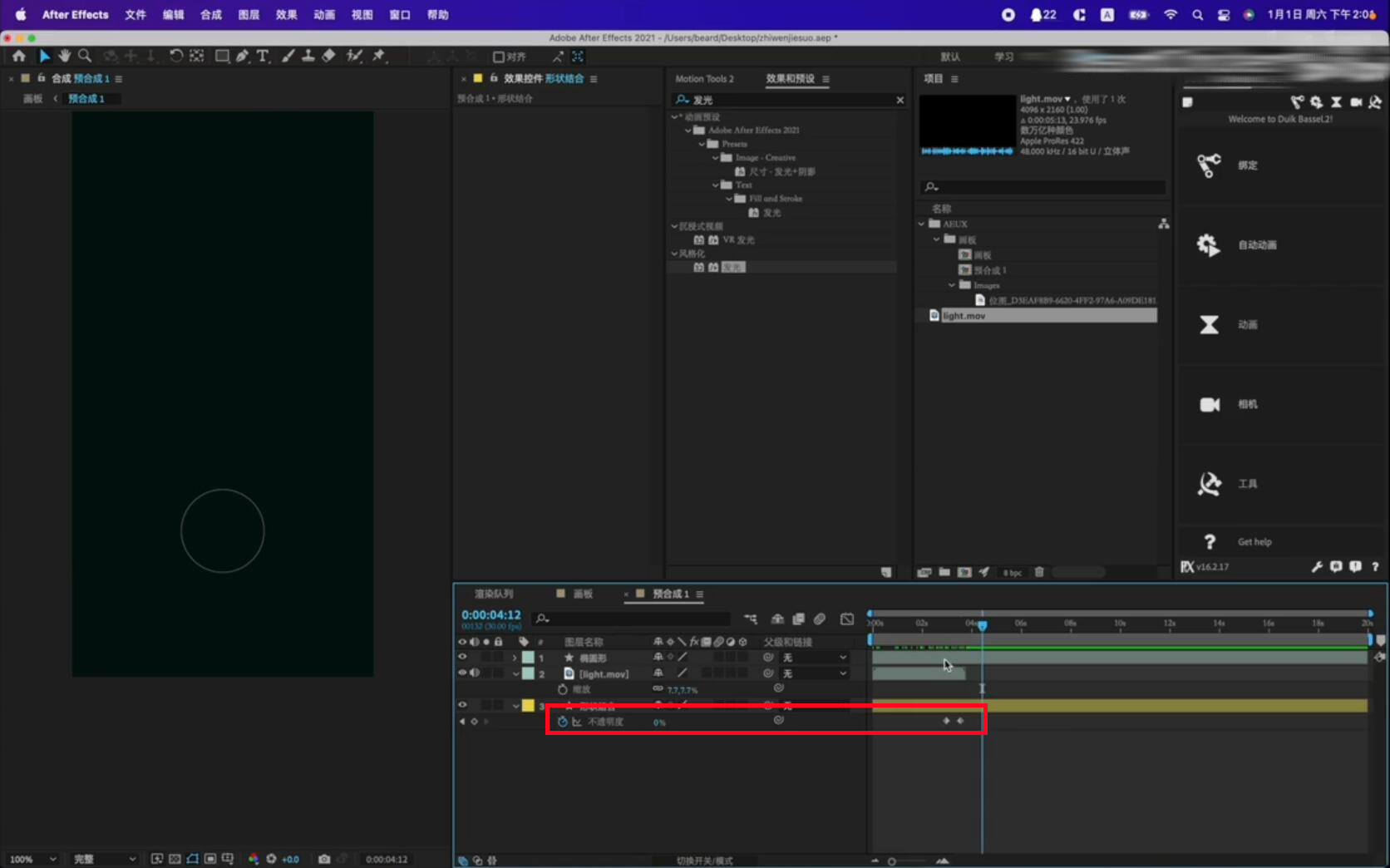Collapse layer 2 light.mov properties
Screen dimensions: 1390x868
pos(515,673)
